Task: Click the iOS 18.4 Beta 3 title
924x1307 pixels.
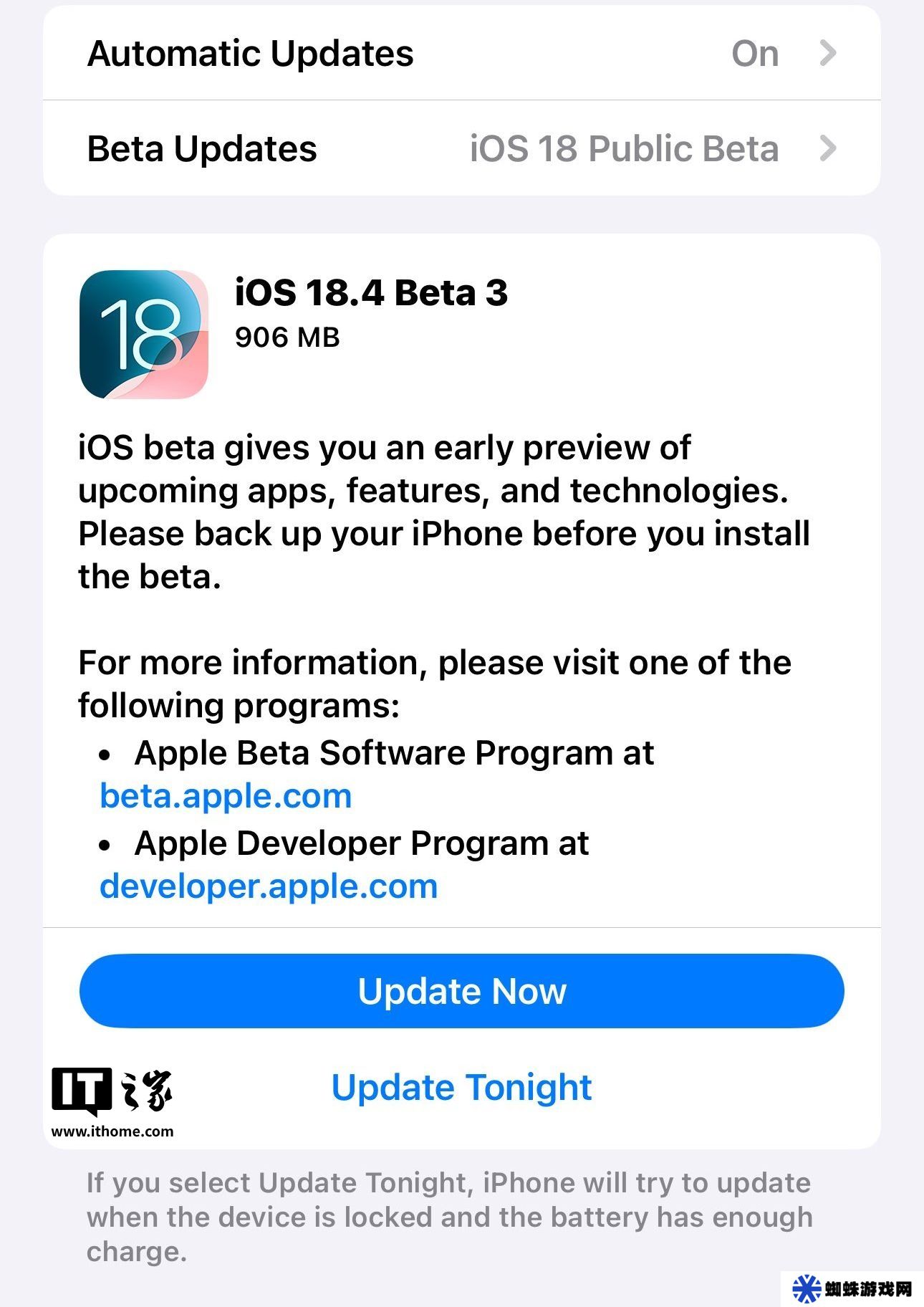Action: pyautogui.click(x=371, y=292)
